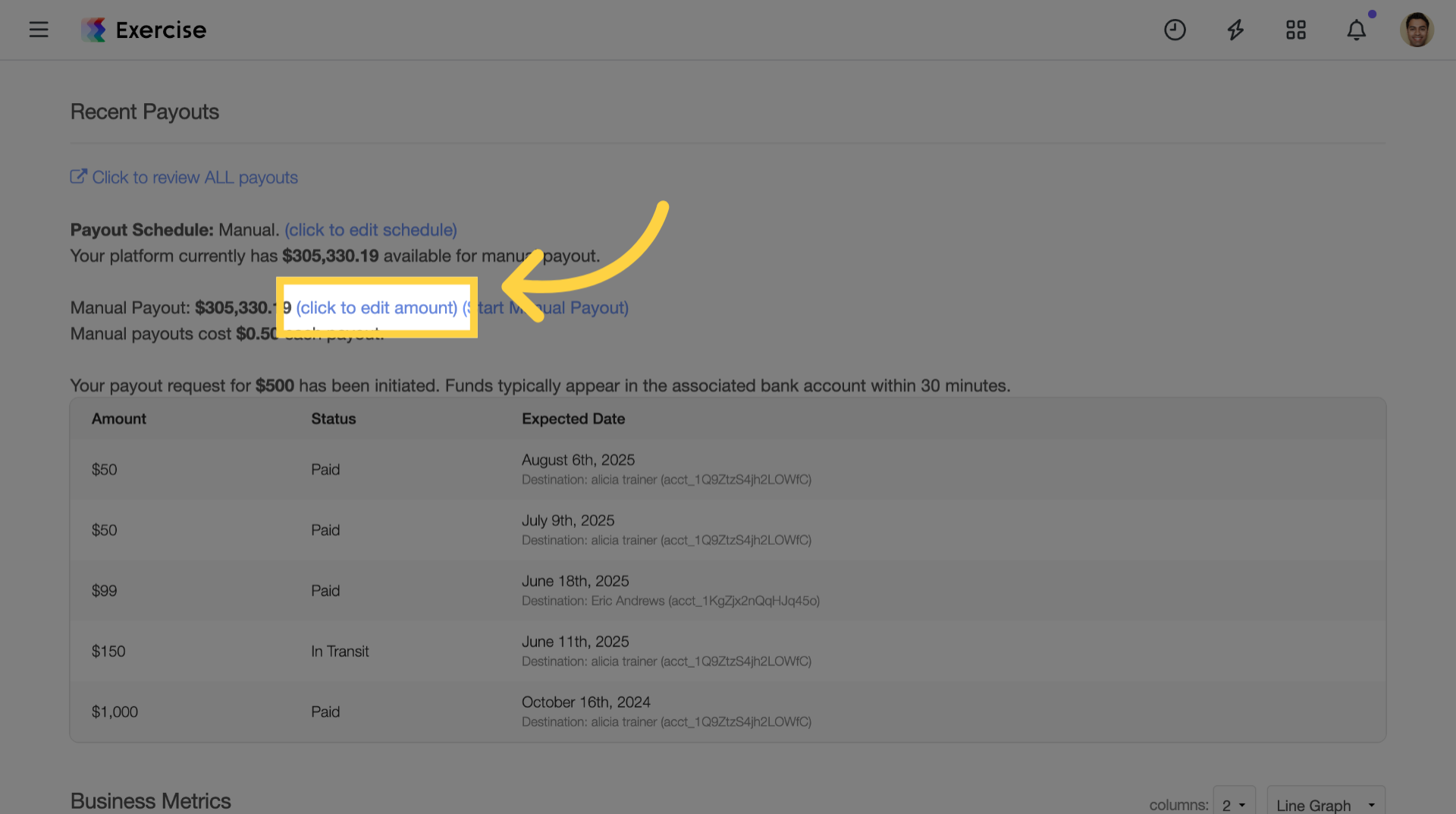Click the Exercise logo icon

(x=94, y=30)
